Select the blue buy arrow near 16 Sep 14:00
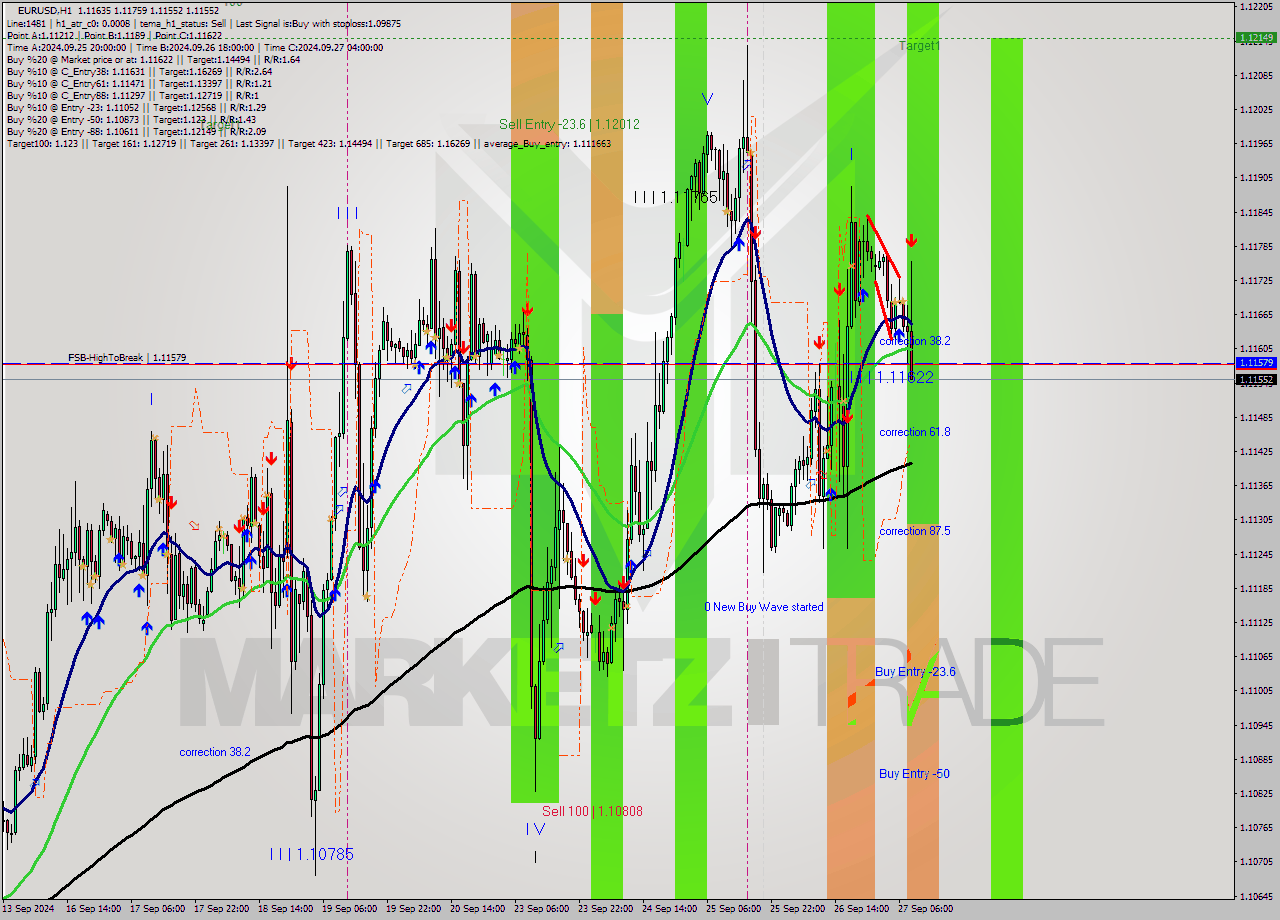This screenshot has width=1280, height=920. (87, 617)
